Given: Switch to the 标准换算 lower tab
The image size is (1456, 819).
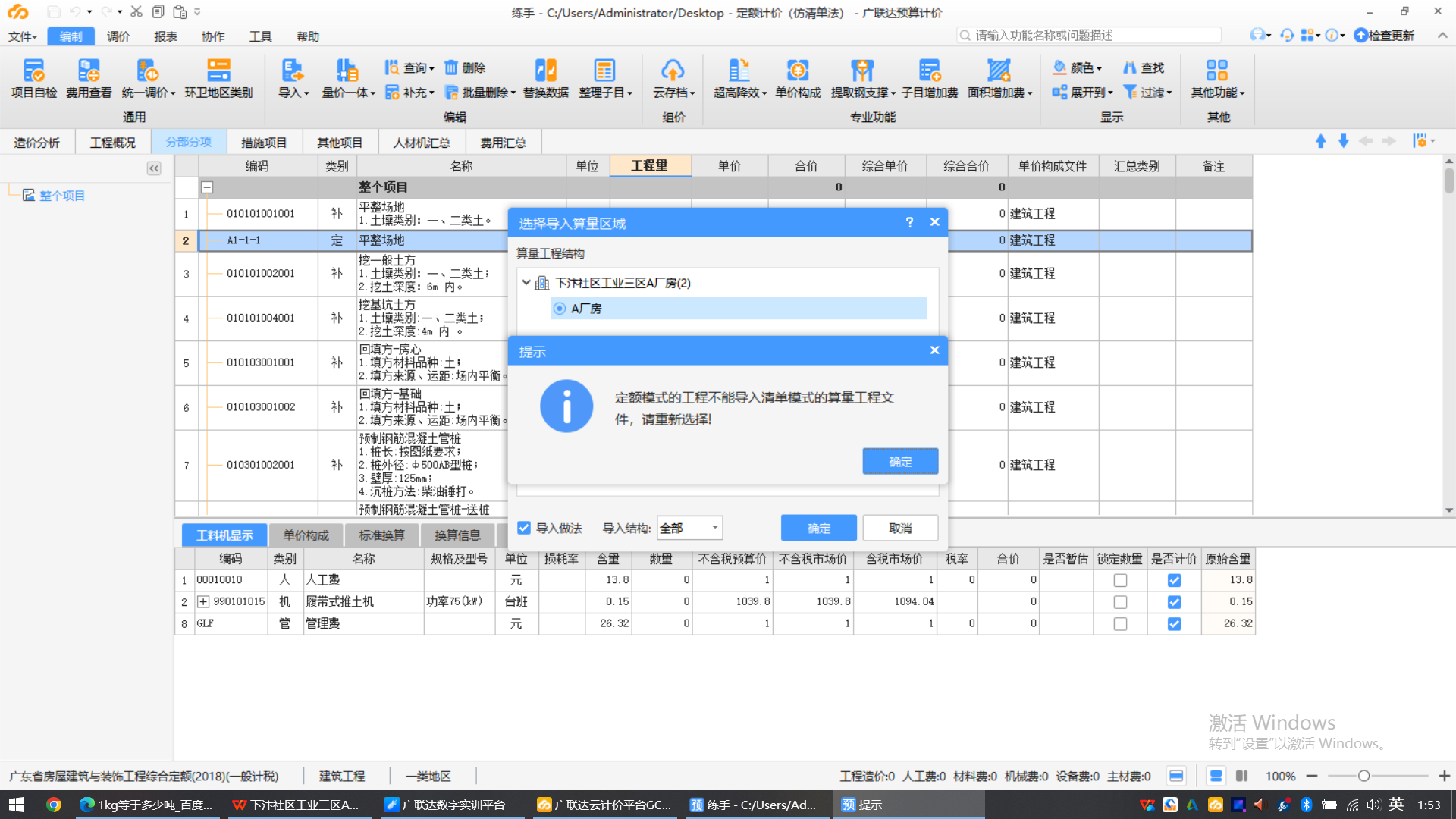Looking at the screenshot, I should point(381,535).
